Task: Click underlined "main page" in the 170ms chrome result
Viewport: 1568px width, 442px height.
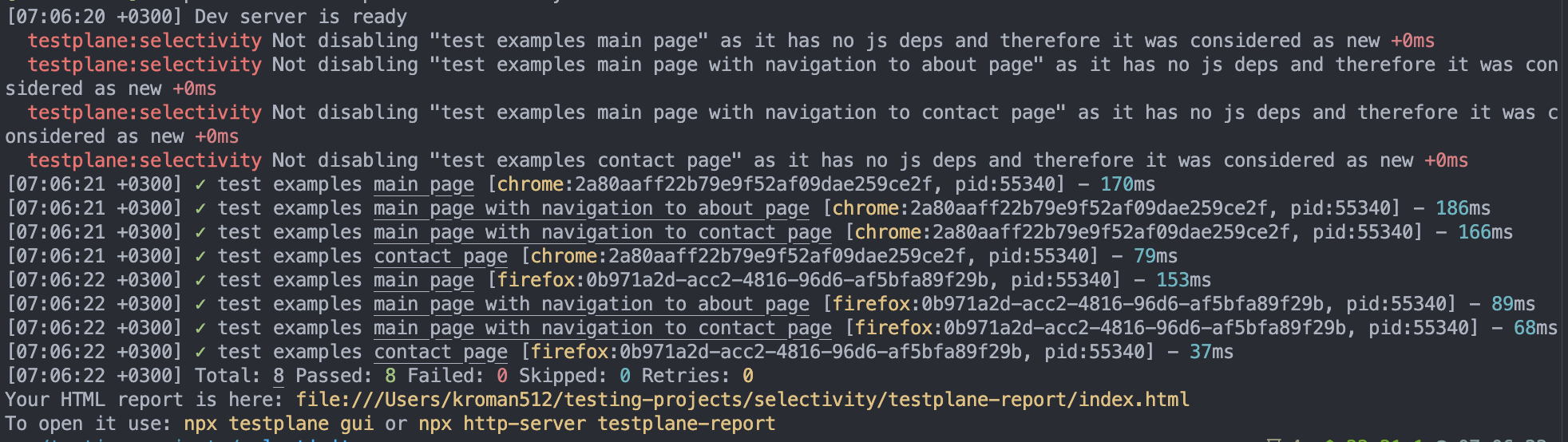Action: pyautogui.click(x=424, y=185)
